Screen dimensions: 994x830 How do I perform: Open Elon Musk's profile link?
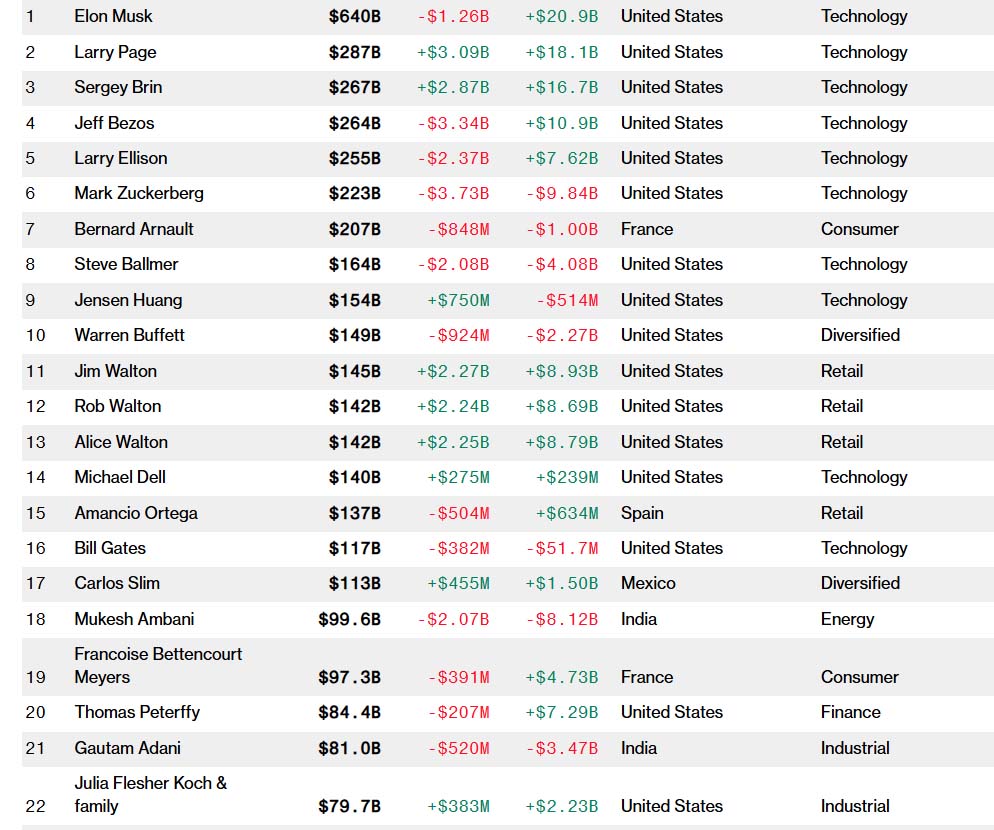(113, 16)
